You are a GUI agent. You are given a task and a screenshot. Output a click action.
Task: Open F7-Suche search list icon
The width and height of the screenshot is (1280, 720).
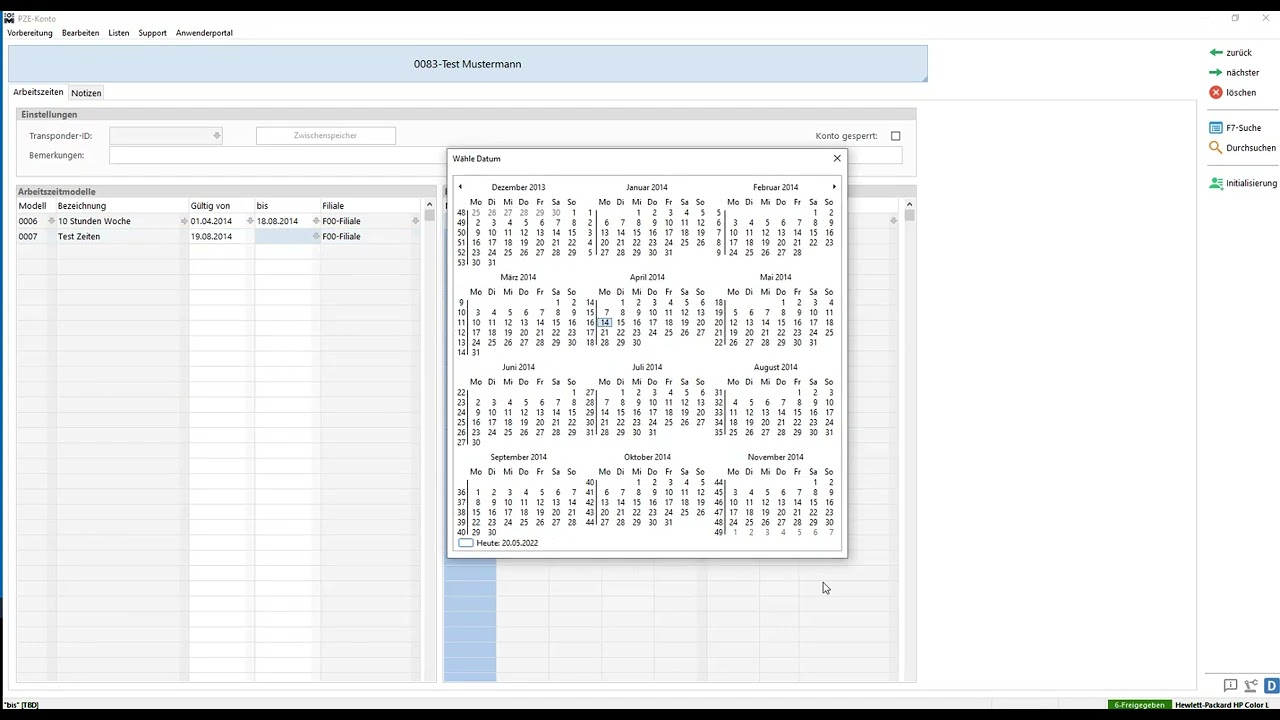(x=1216, y=128)
